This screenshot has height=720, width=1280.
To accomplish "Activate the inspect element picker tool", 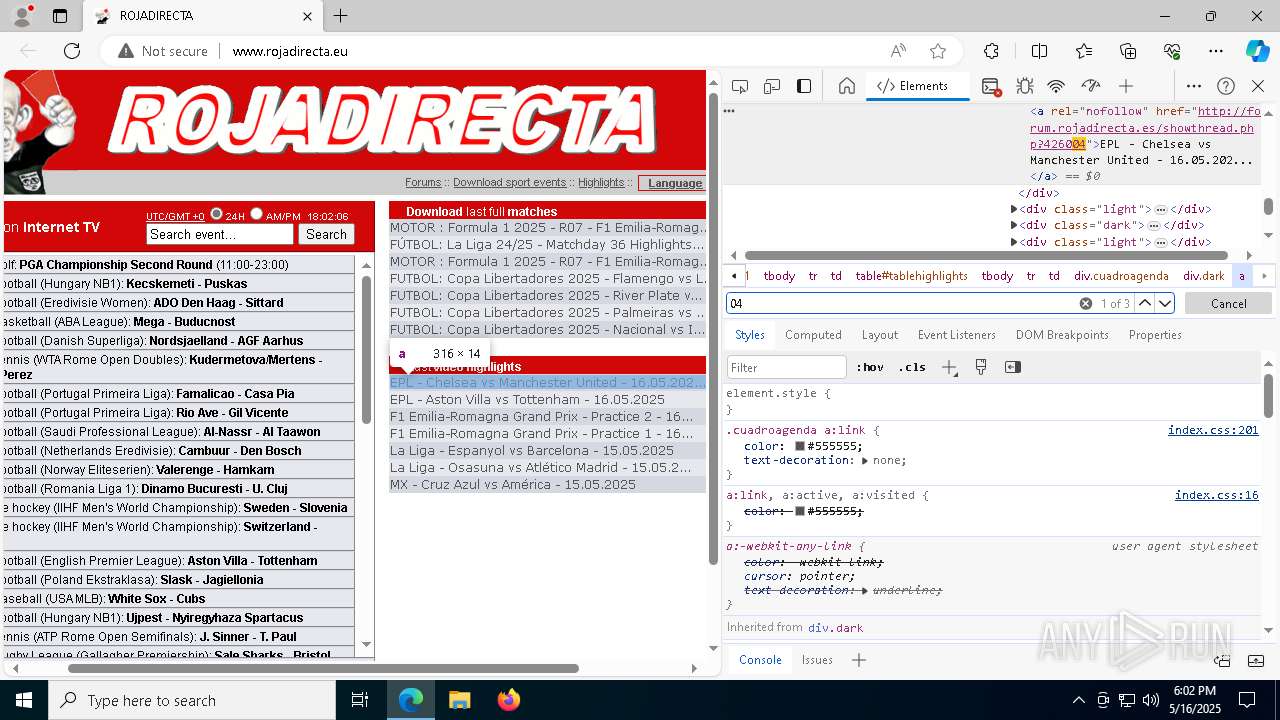I will [740, 86].
